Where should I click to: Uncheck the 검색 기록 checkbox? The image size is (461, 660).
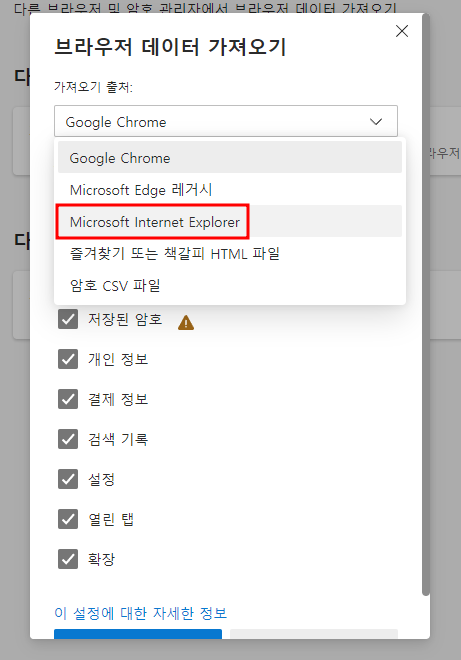coord(68,439)
